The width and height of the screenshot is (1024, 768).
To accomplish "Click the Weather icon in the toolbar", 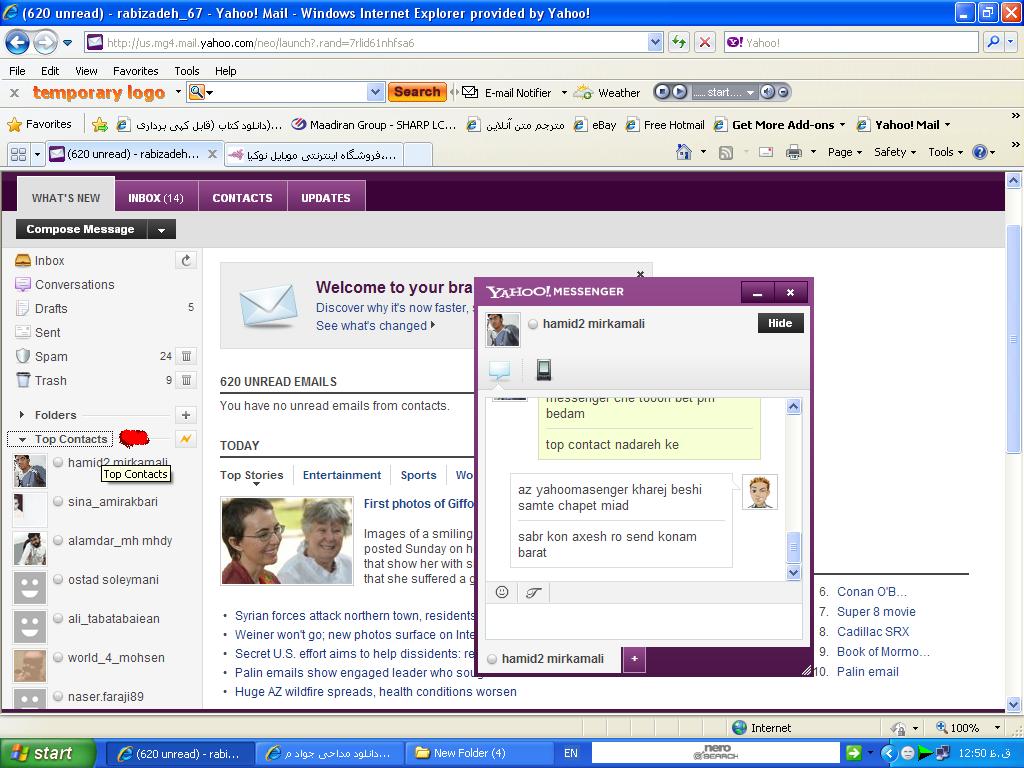I will click(x=583, y=92).
